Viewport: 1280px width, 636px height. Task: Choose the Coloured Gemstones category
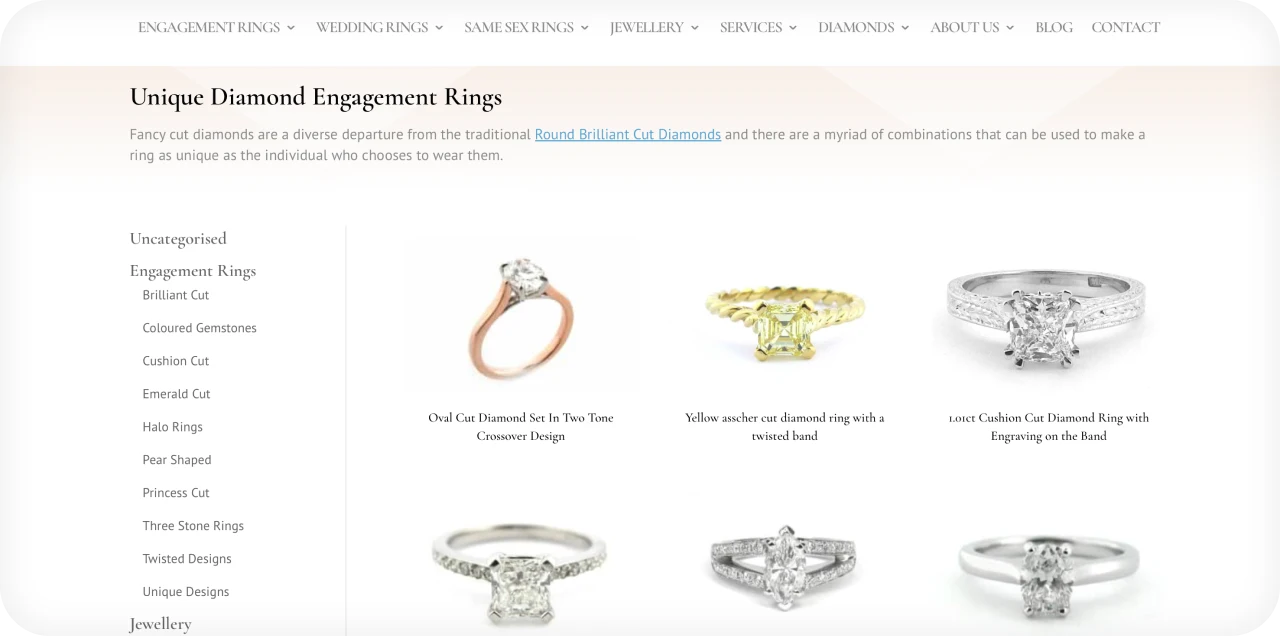point(200,328)
